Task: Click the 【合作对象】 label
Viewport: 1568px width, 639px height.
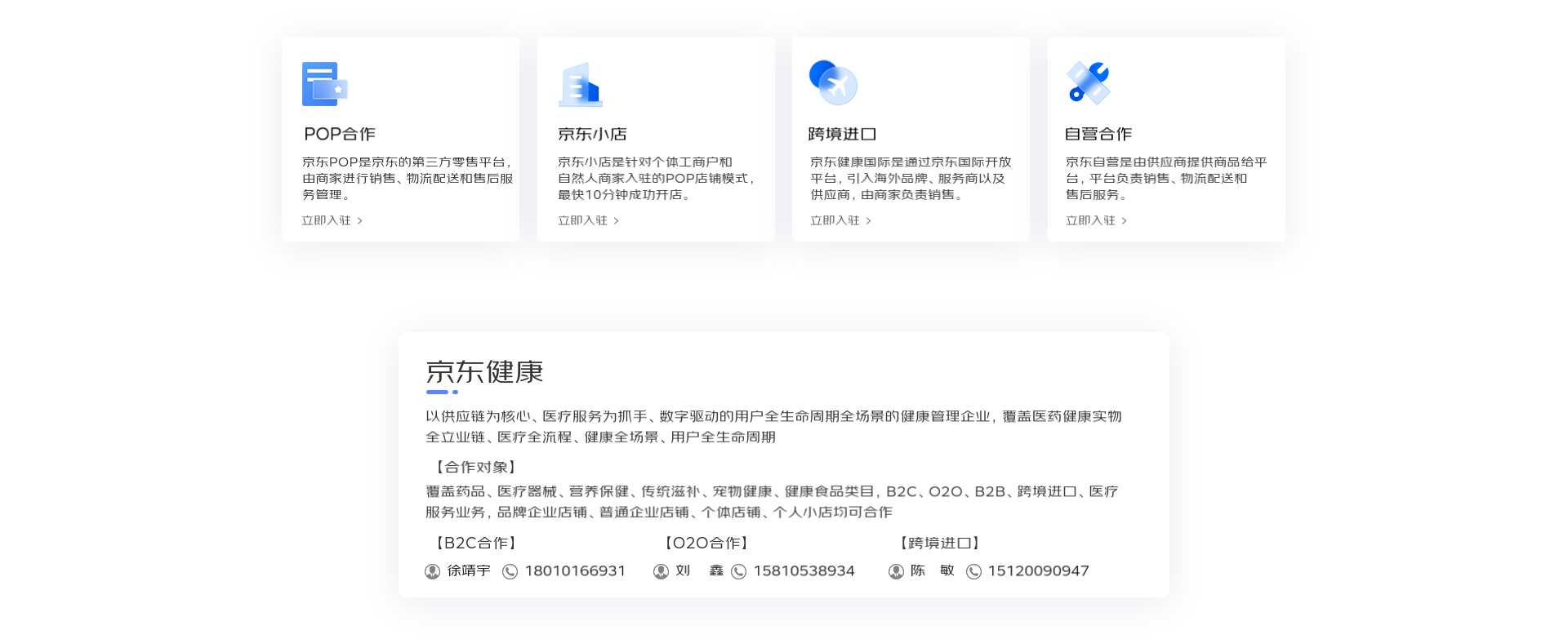Action: [474, 468]
